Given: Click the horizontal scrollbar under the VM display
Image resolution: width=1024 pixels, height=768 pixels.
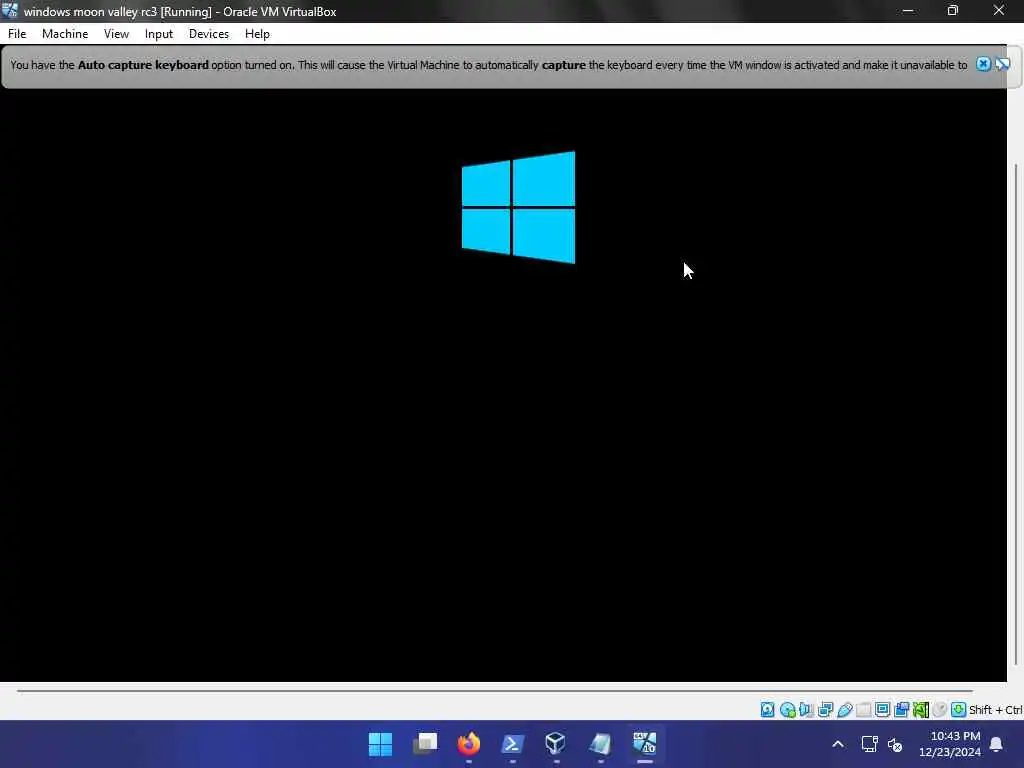Looking at the screenshot, I should pos(495,690).
